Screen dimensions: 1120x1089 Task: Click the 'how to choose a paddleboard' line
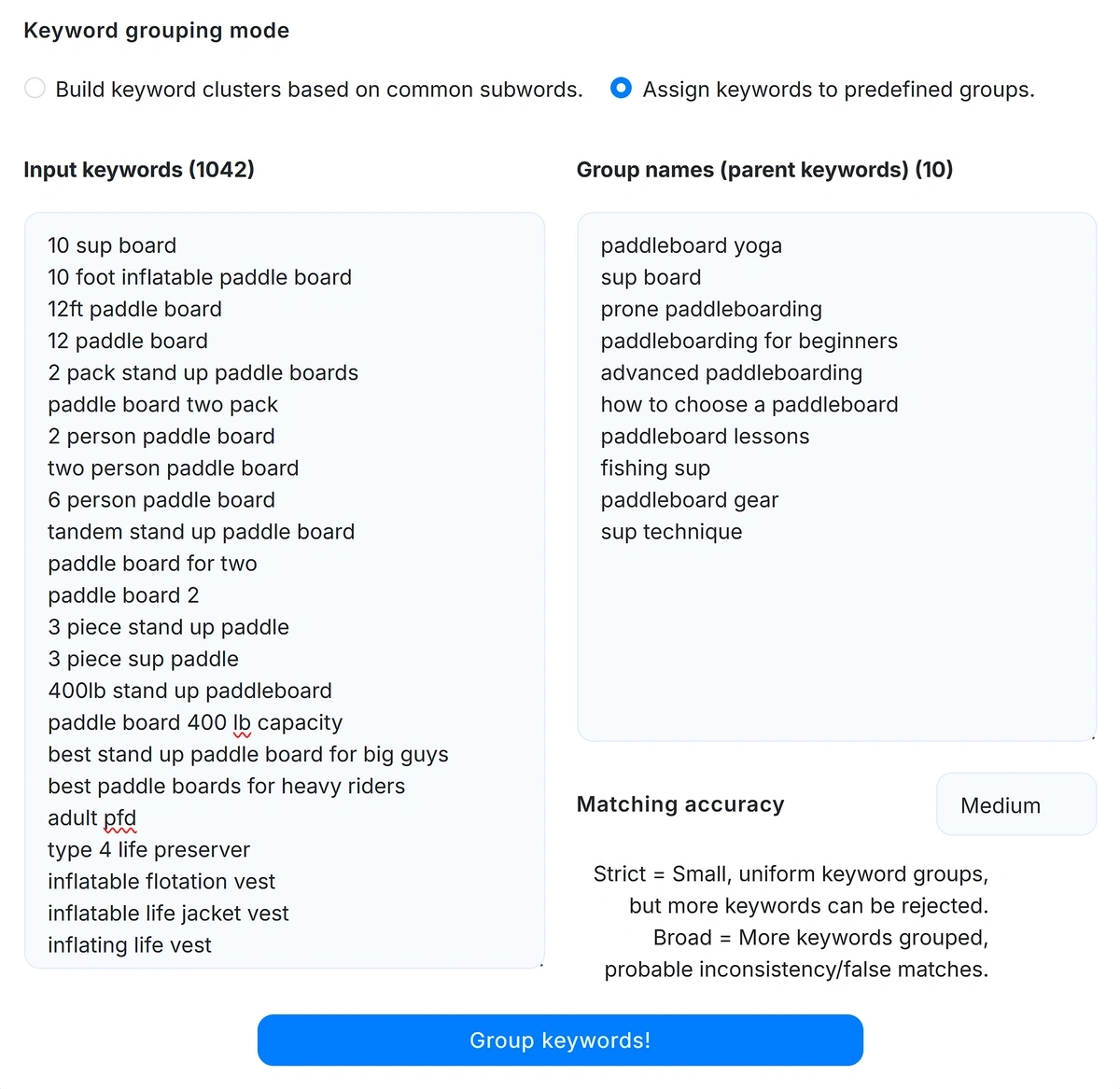coord(749,405)
